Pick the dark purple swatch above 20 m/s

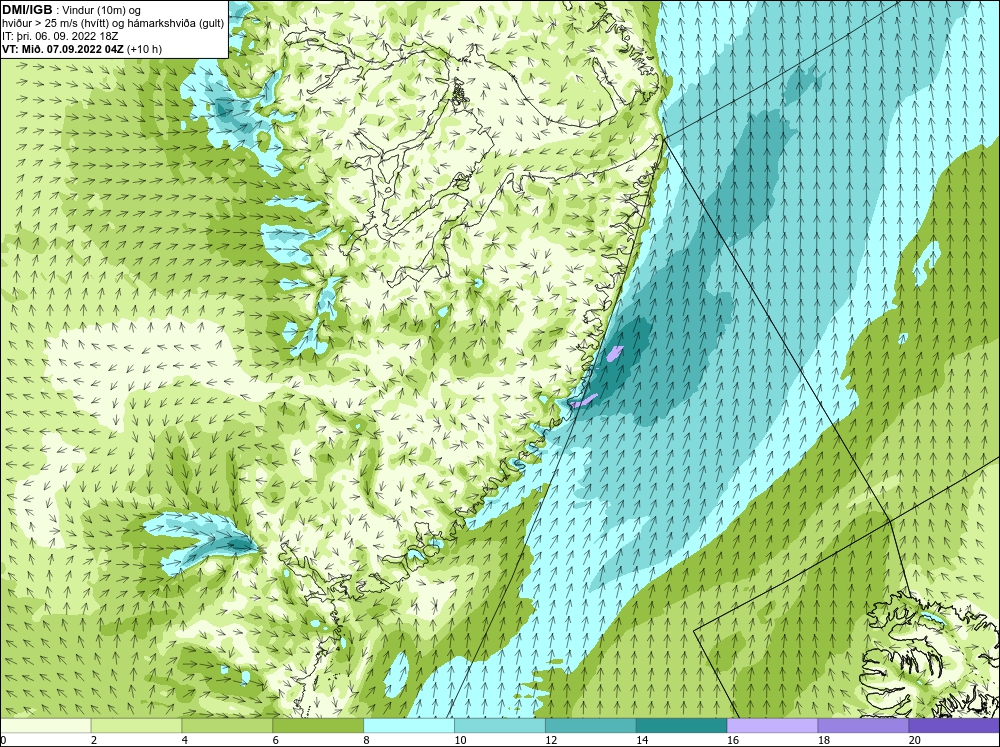pyautogui.click(x=954, y=725)
